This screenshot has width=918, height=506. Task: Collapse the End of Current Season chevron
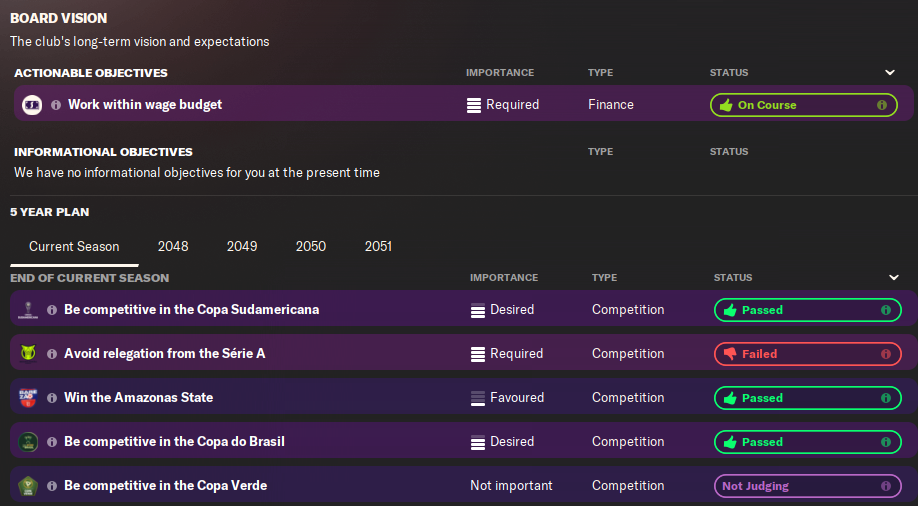(x=893, y=278)
